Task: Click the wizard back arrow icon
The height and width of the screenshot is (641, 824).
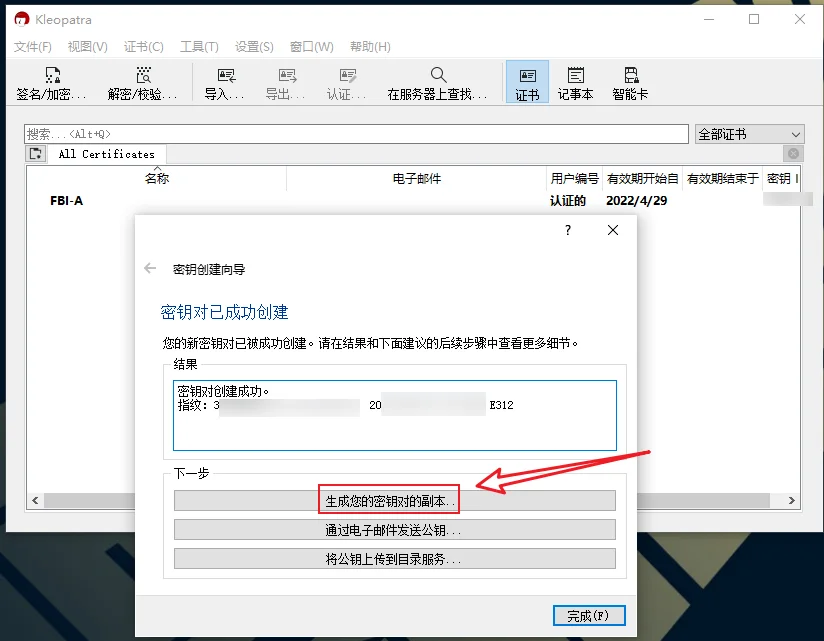Action: tap(150, 269)
